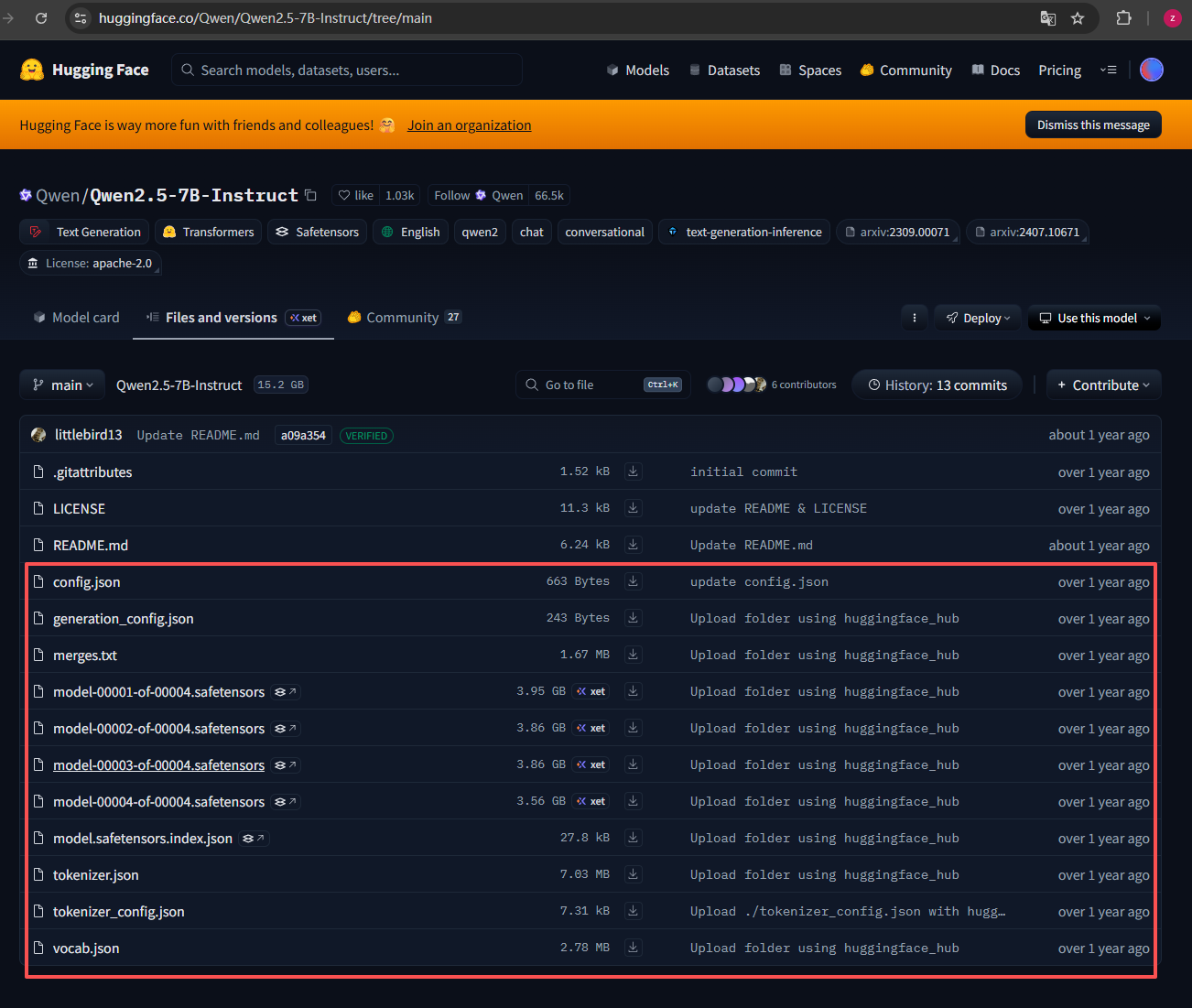Reload the page with browser refresh icon

(41, 18)
